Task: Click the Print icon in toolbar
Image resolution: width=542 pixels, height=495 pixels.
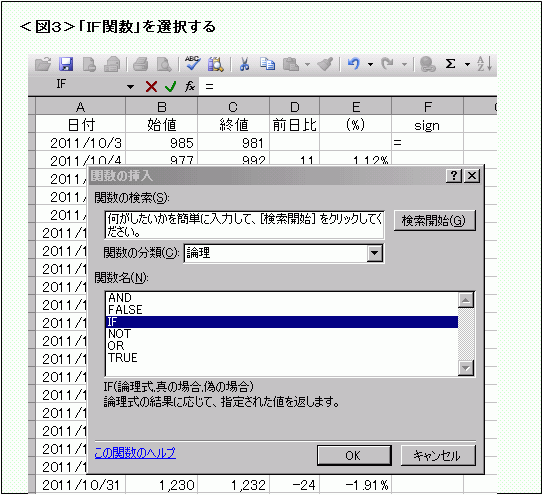Action: [x=141, y=64]
